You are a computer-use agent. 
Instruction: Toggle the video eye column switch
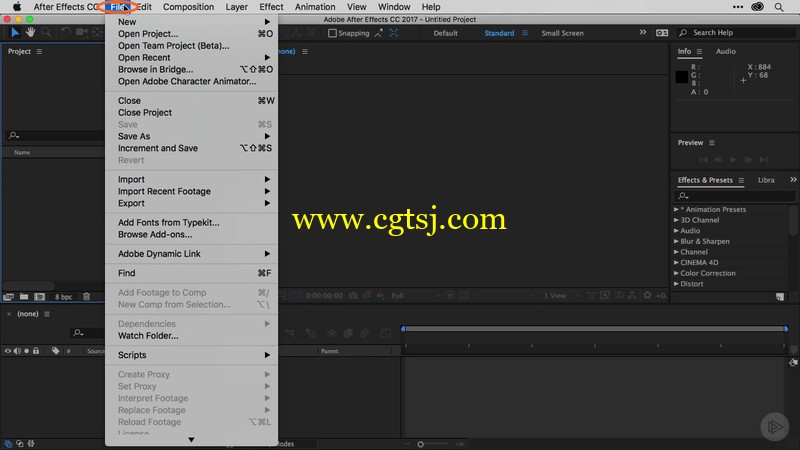(x=8, y=351)
